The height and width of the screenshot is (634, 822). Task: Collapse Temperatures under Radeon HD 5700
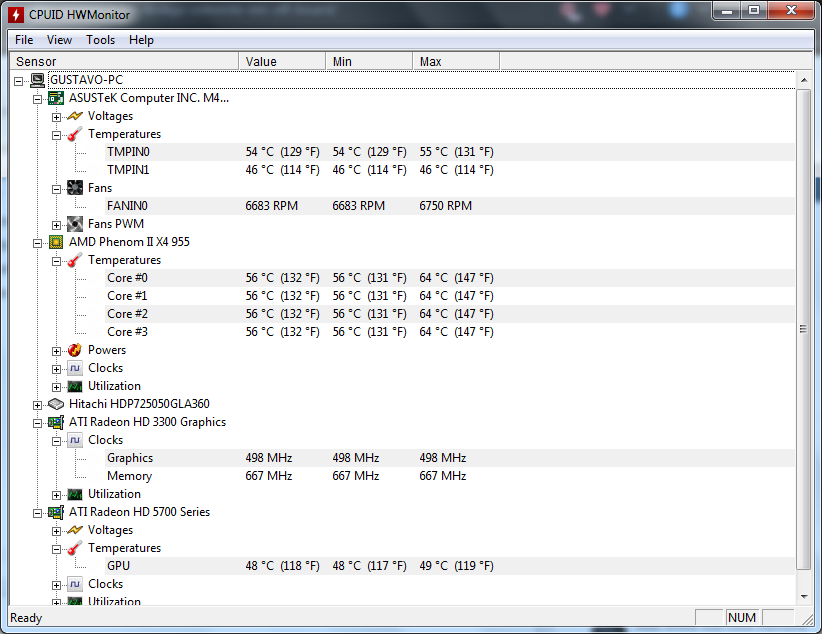(x=57, y=550)
